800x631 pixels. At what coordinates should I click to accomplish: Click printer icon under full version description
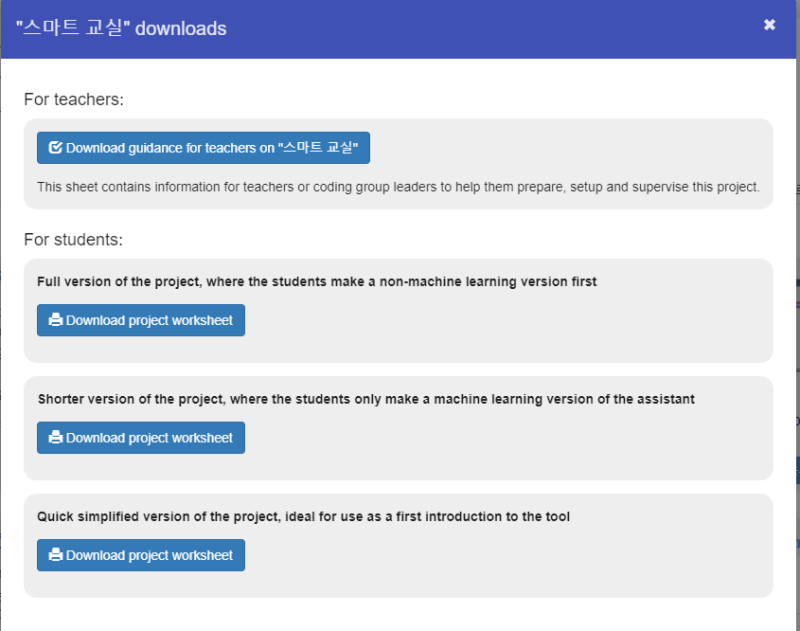click(56, 320)
